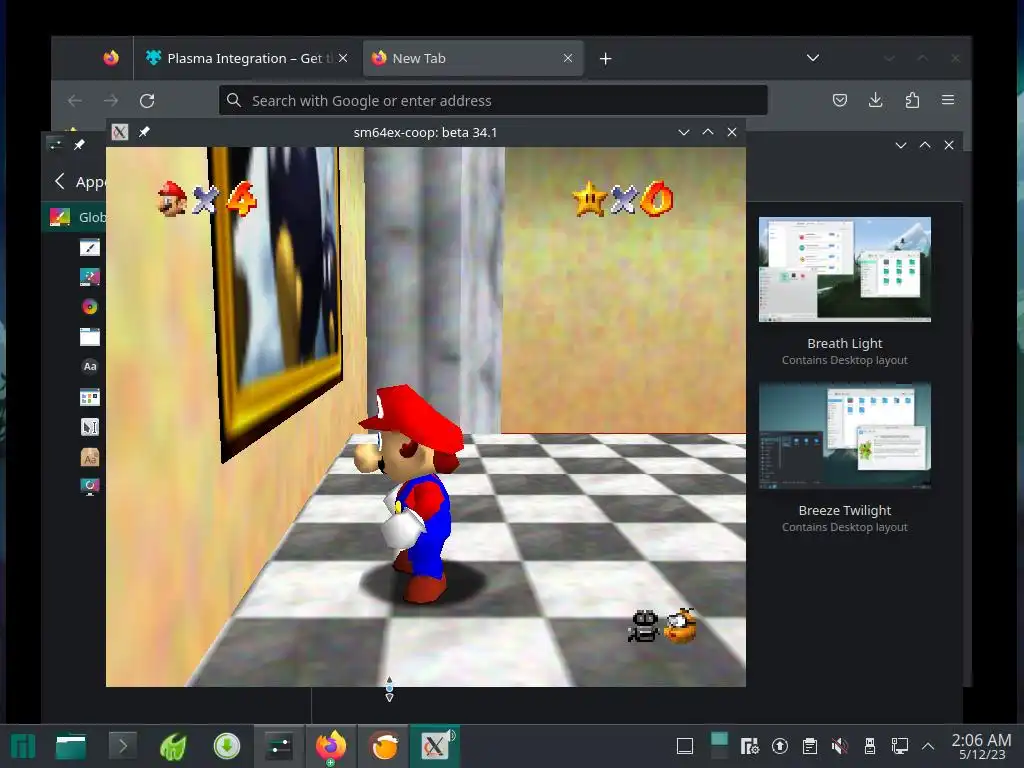
Task: Minimize the sm64ex-coop game window
Action: tap(684, 132)
